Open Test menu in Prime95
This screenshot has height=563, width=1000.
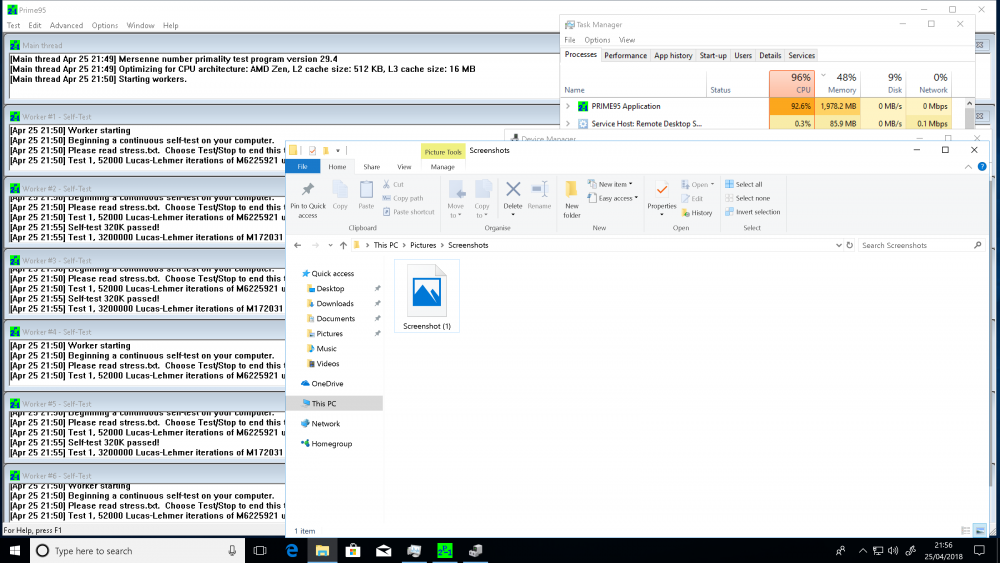tap(13, 26)
